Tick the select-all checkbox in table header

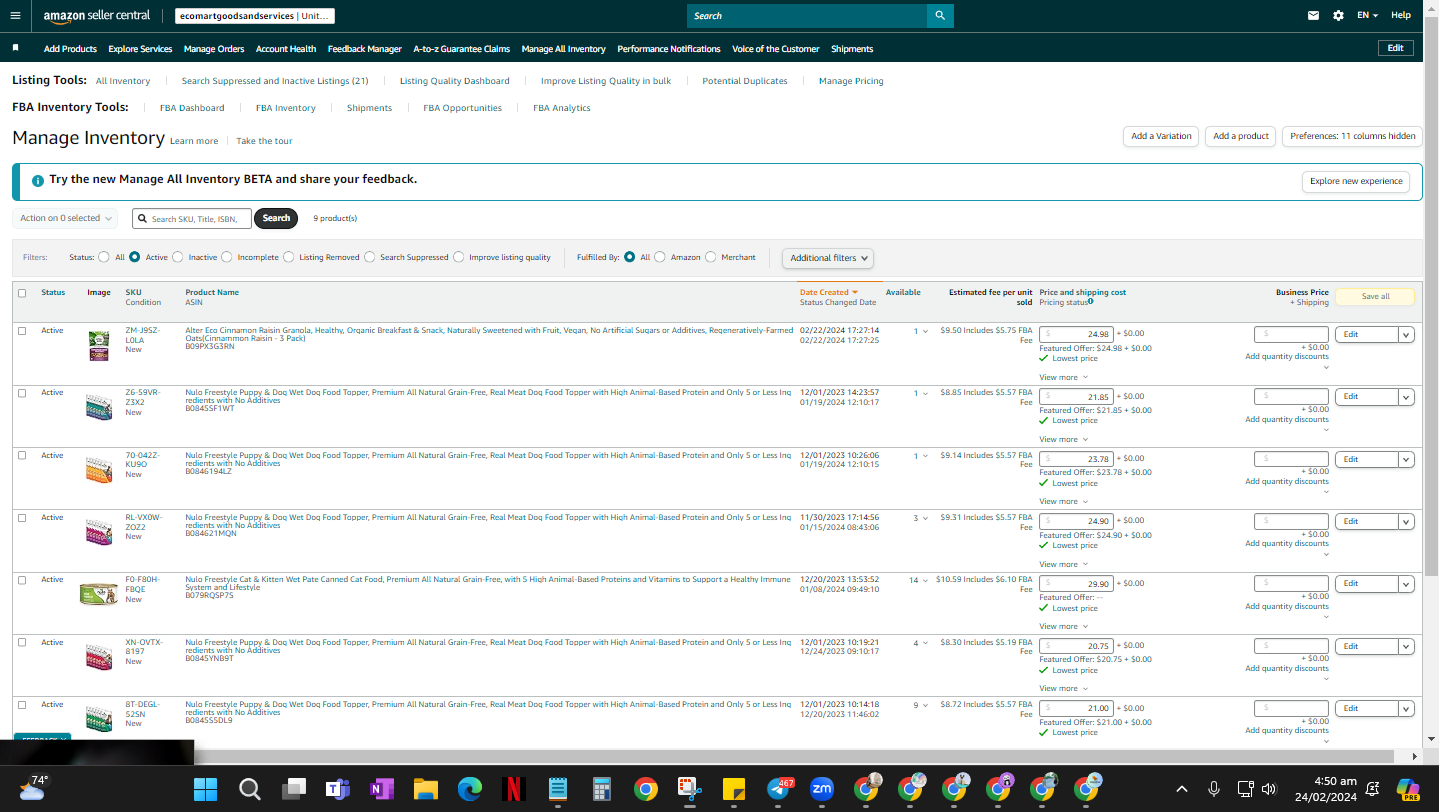[22, 293]
